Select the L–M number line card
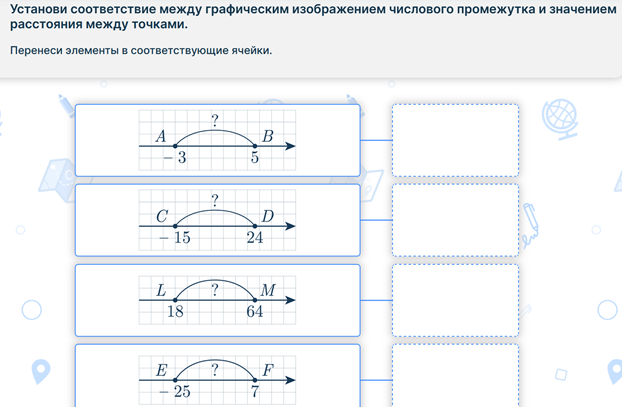 click(x=217, y=300)
